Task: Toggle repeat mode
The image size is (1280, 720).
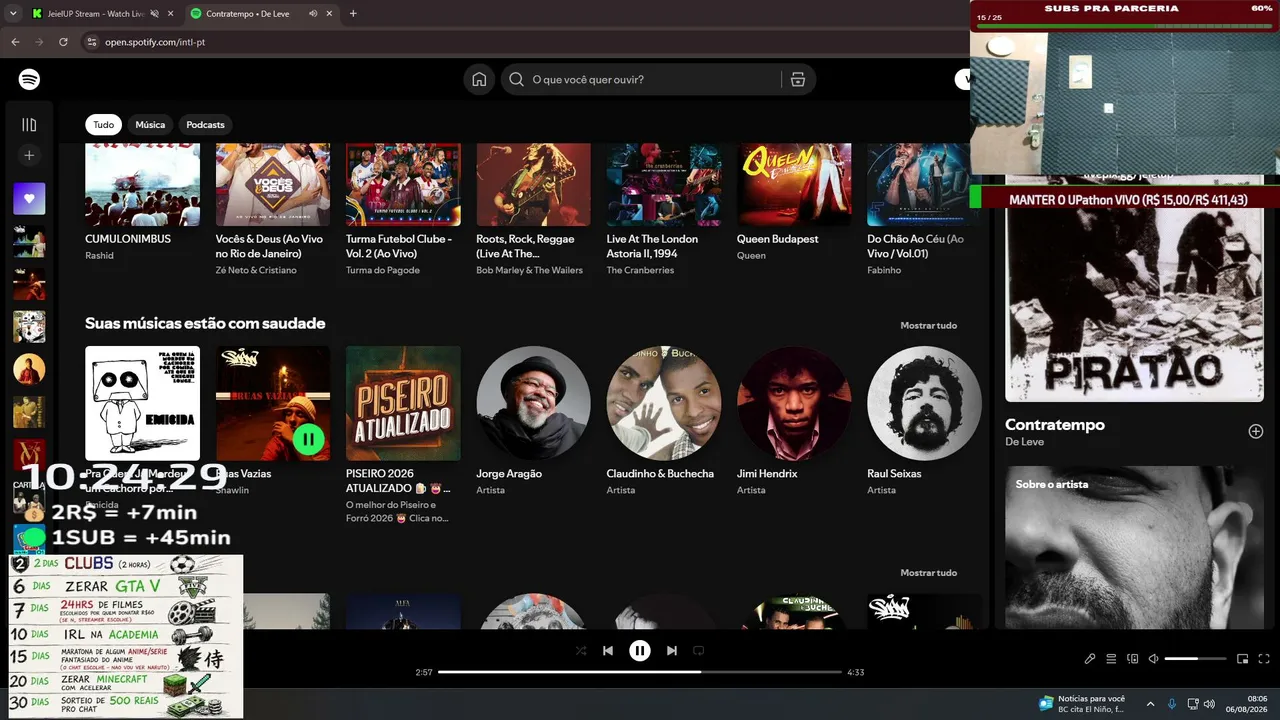Action: (699, 651)
